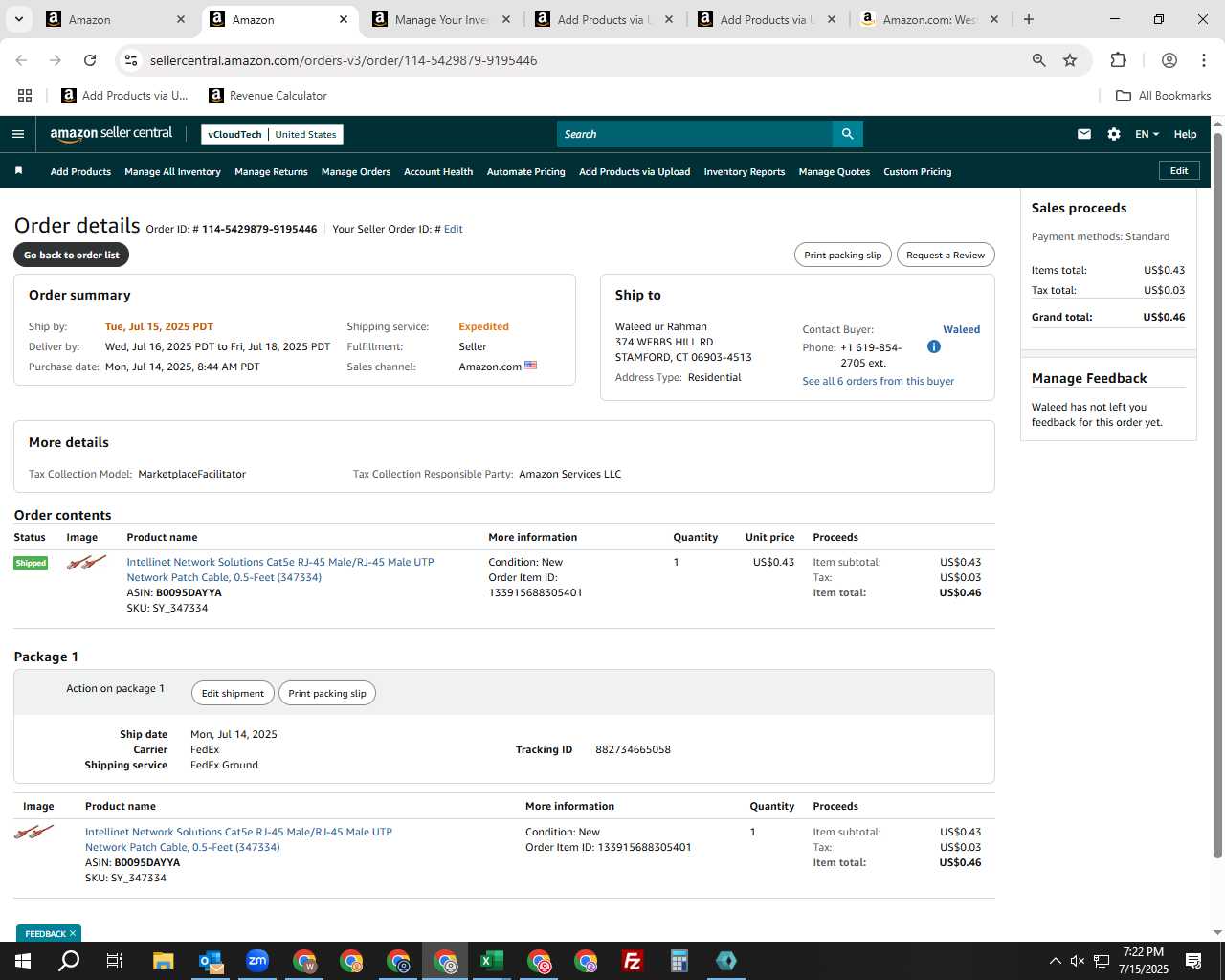The width and height of the screenshot is (1225, 980).
Task: Open the Inventory Reports menu item
Action: 745,172
